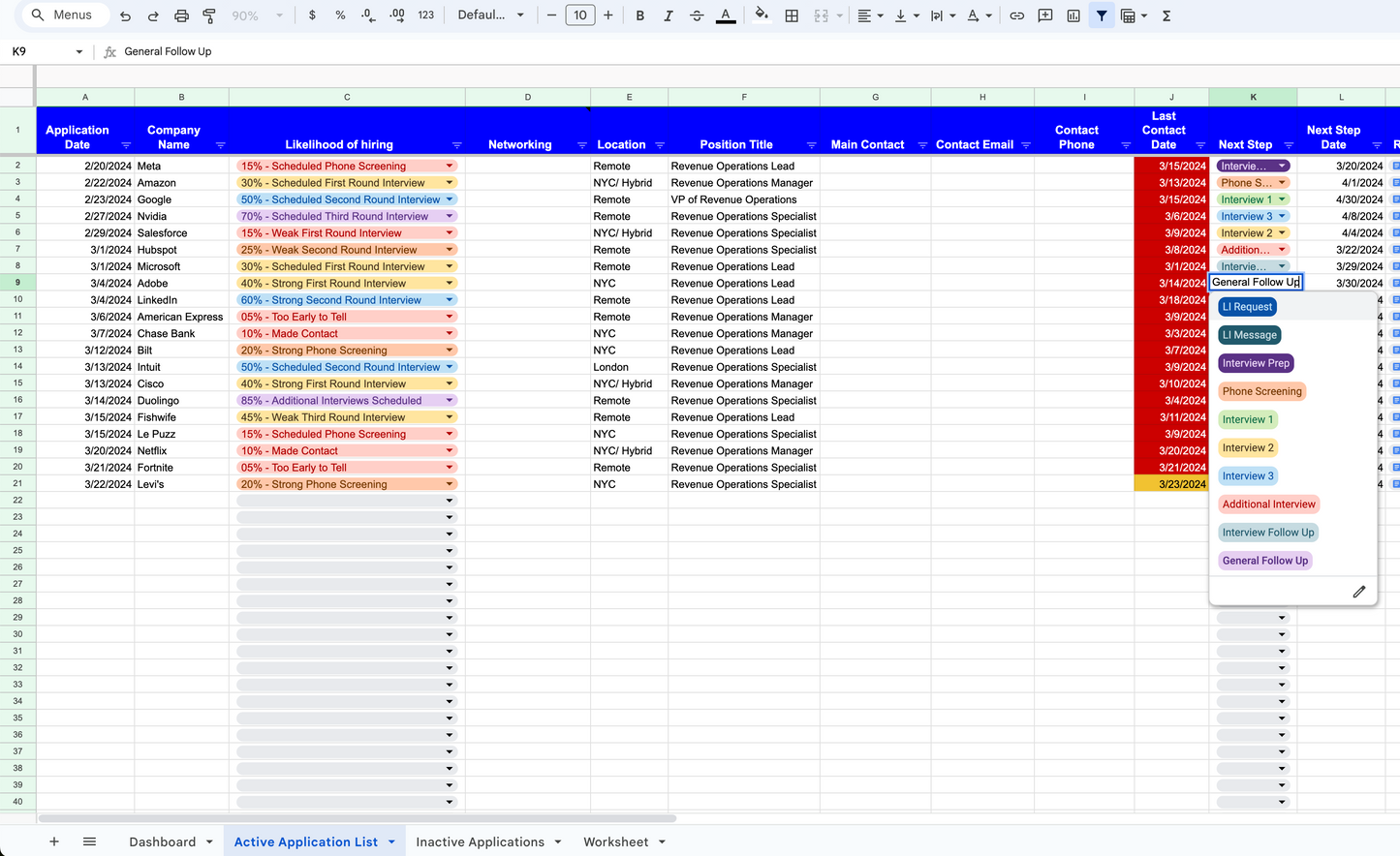This screenshot has width=1400, height=856.
Task: Toggle bold formatting
Action: [639, 15]
